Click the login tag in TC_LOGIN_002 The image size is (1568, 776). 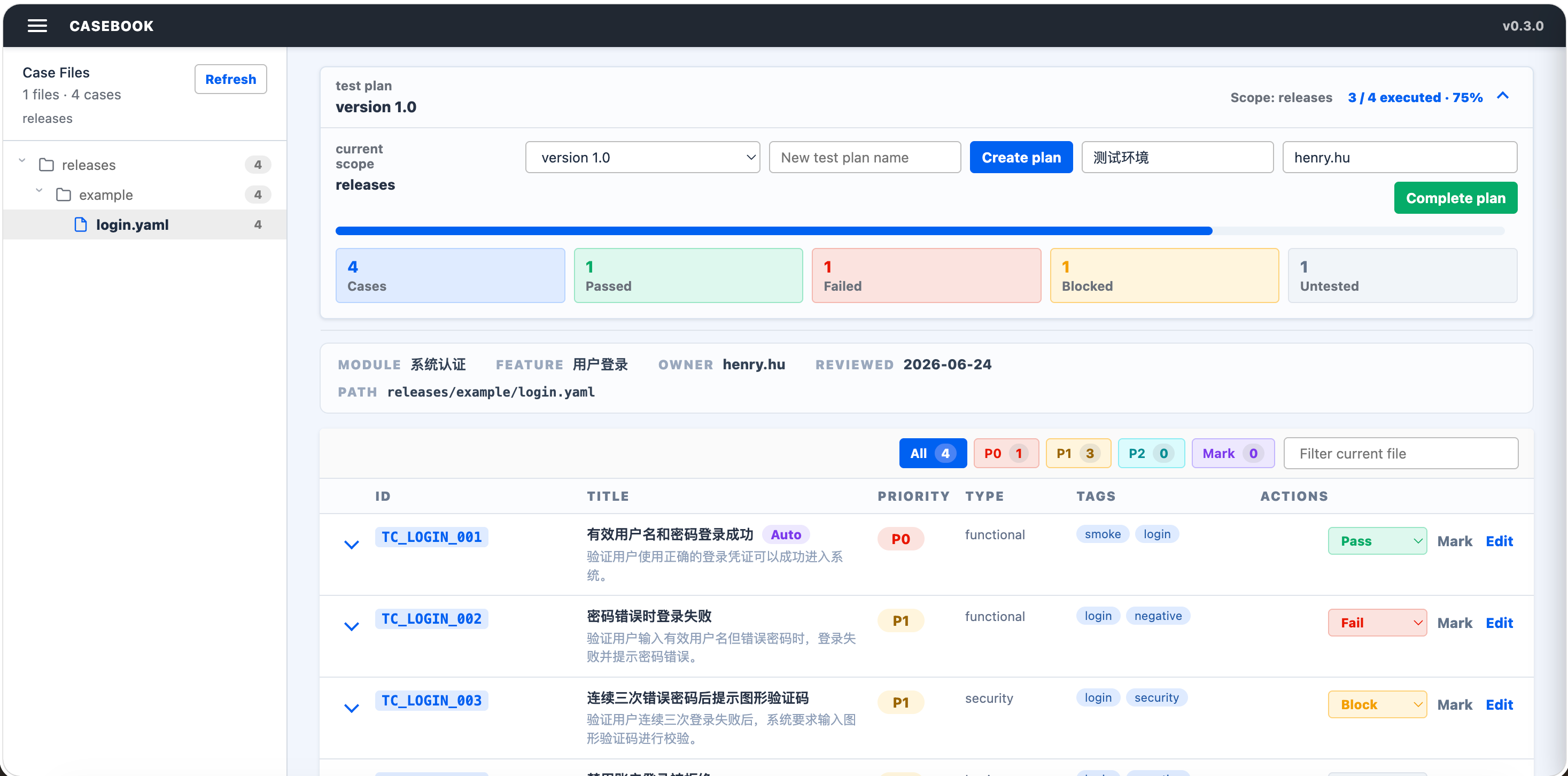[x=1098, y=616]
